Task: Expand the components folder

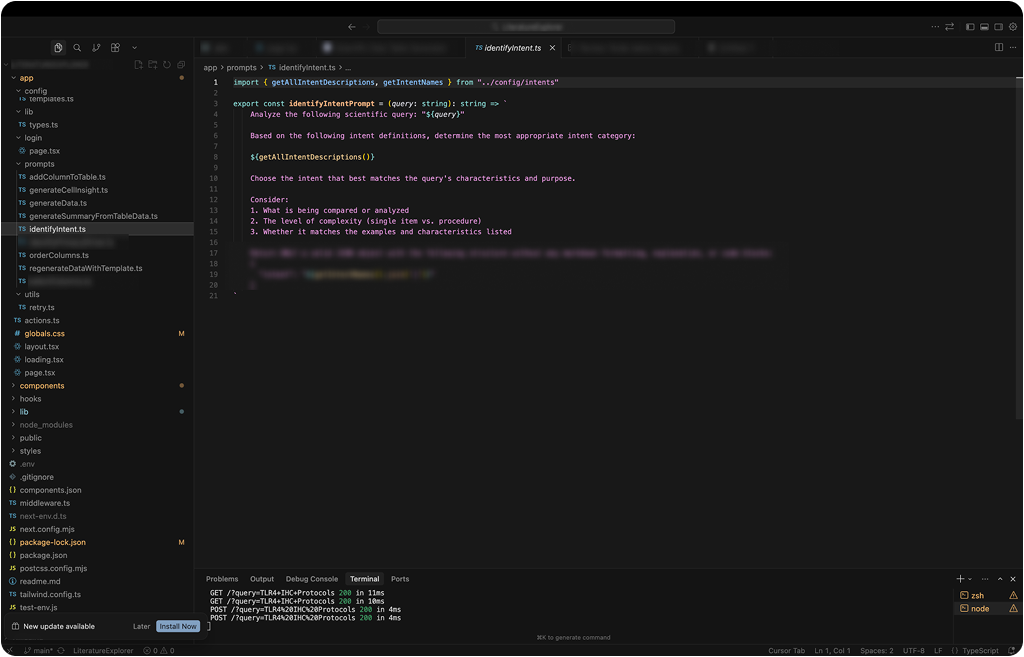Action: click(42, 385)
